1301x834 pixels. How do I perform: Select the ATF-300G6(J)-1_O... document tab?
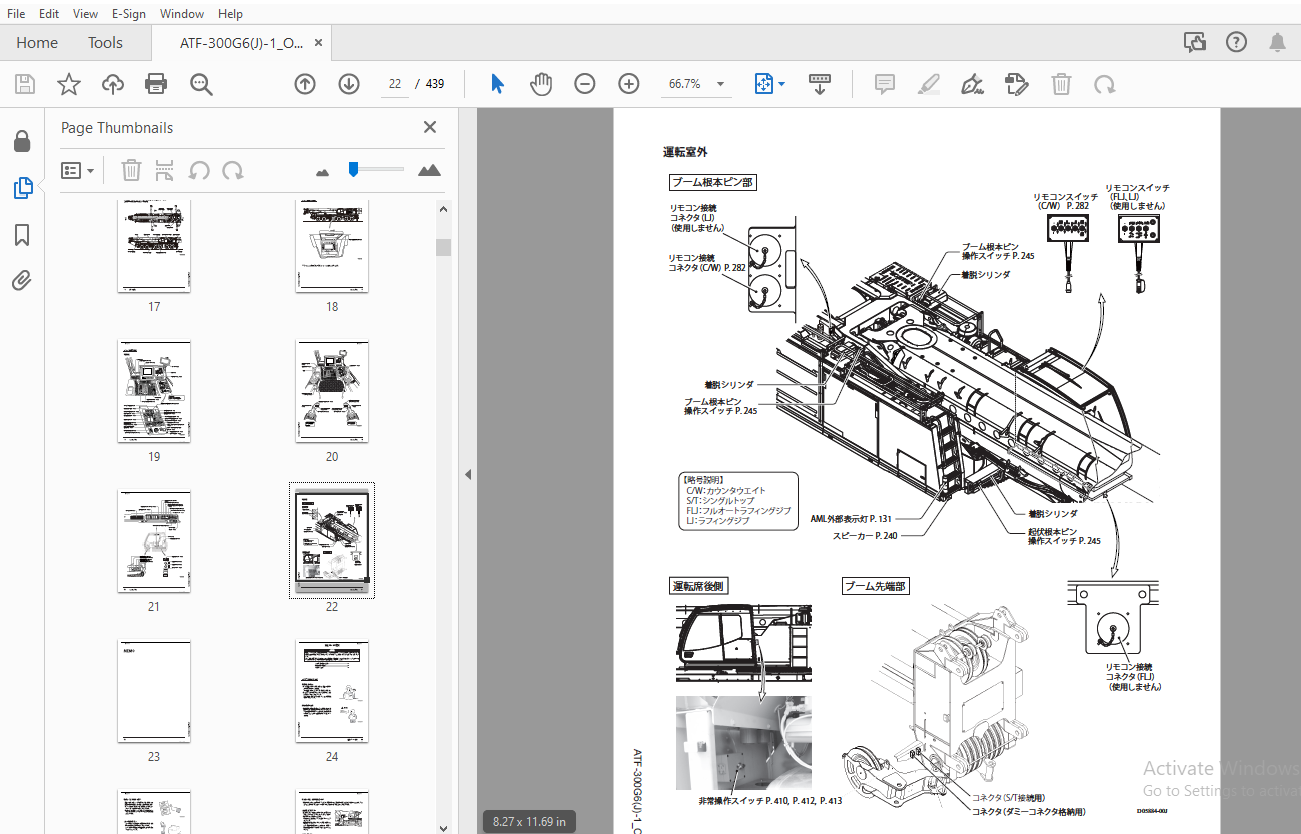pos(241,42)
